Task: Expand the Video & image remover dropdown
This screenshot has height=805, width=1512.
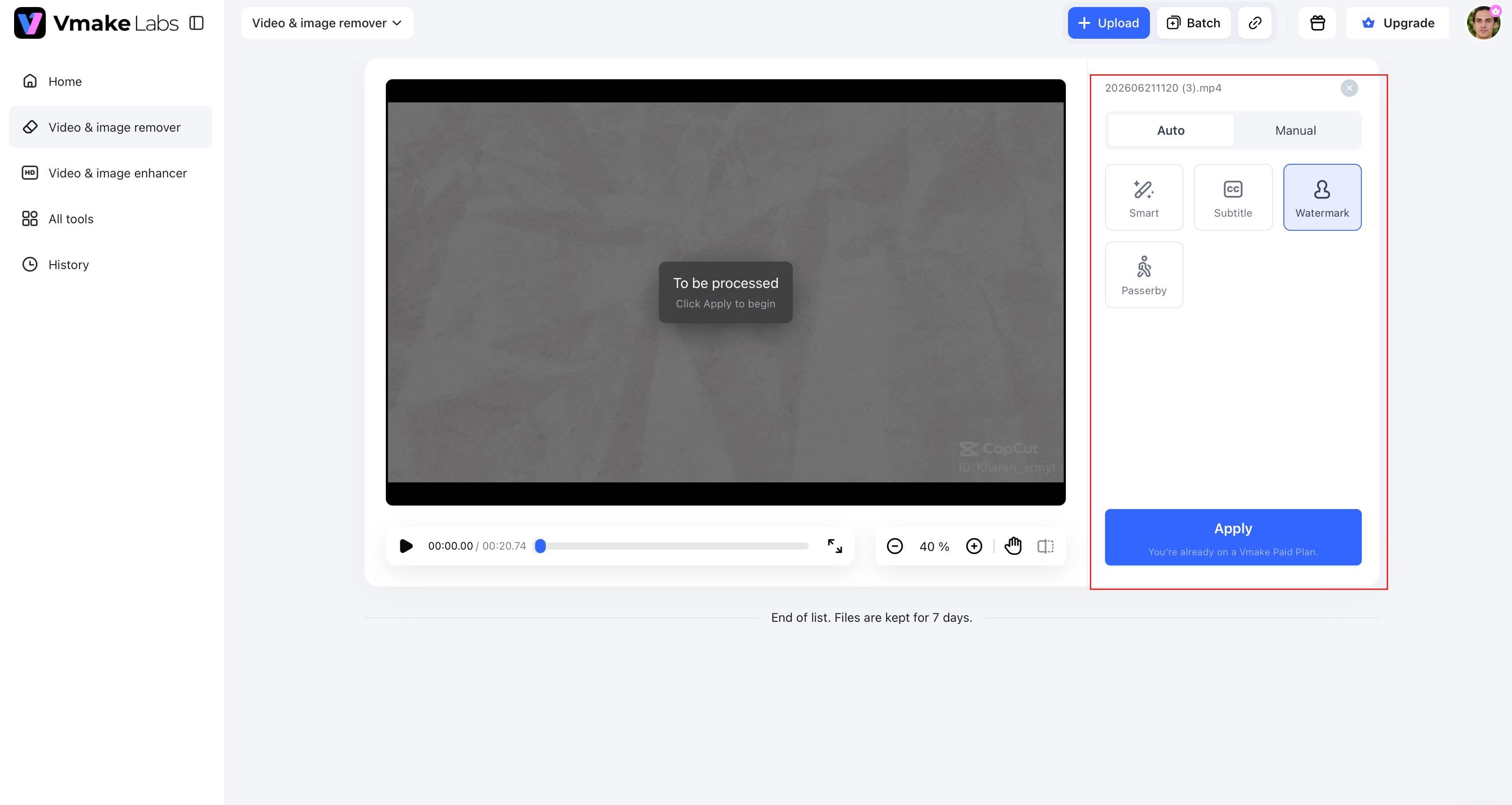Action: [327, 23]
